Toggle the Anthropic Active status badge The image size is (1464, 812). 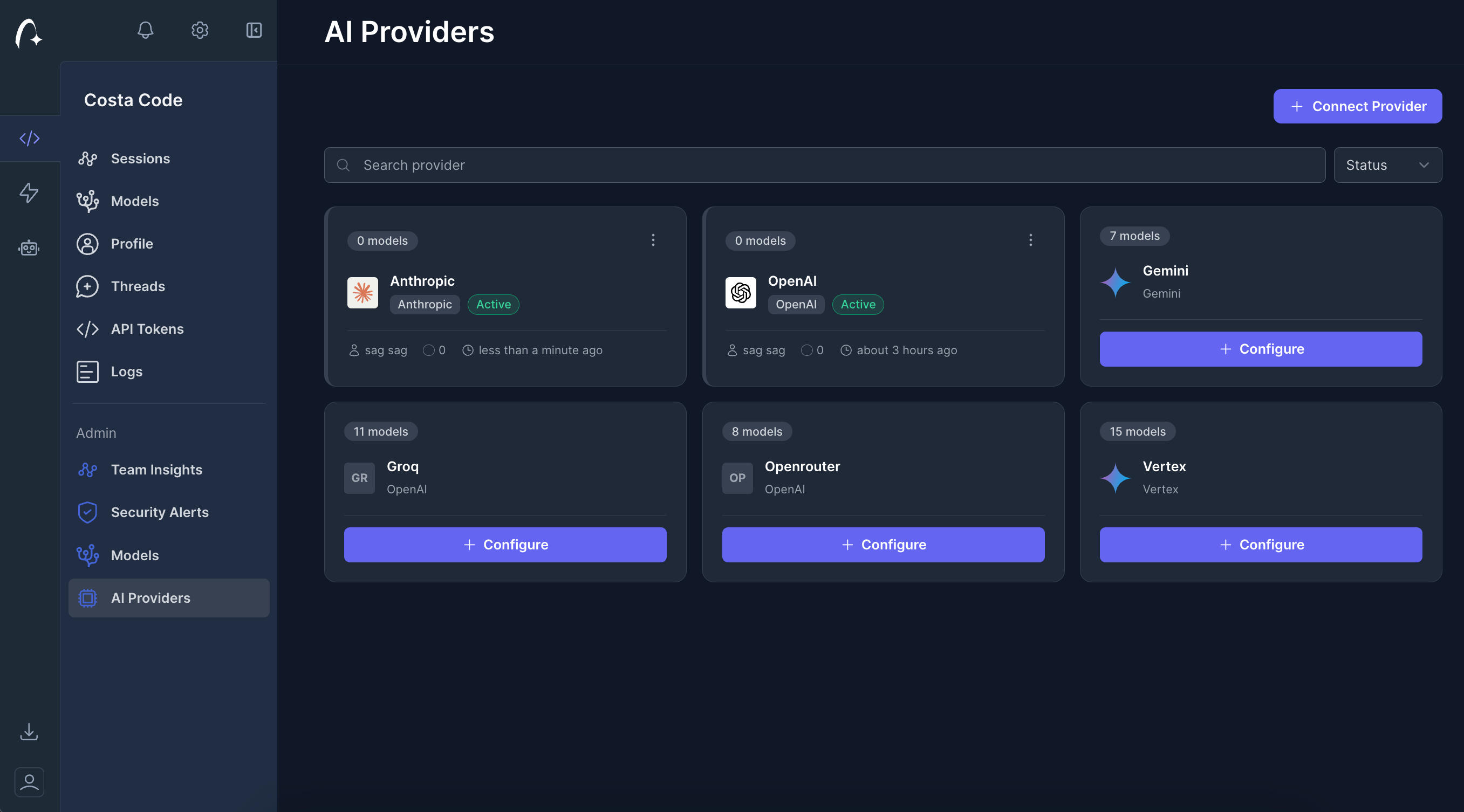492,305
